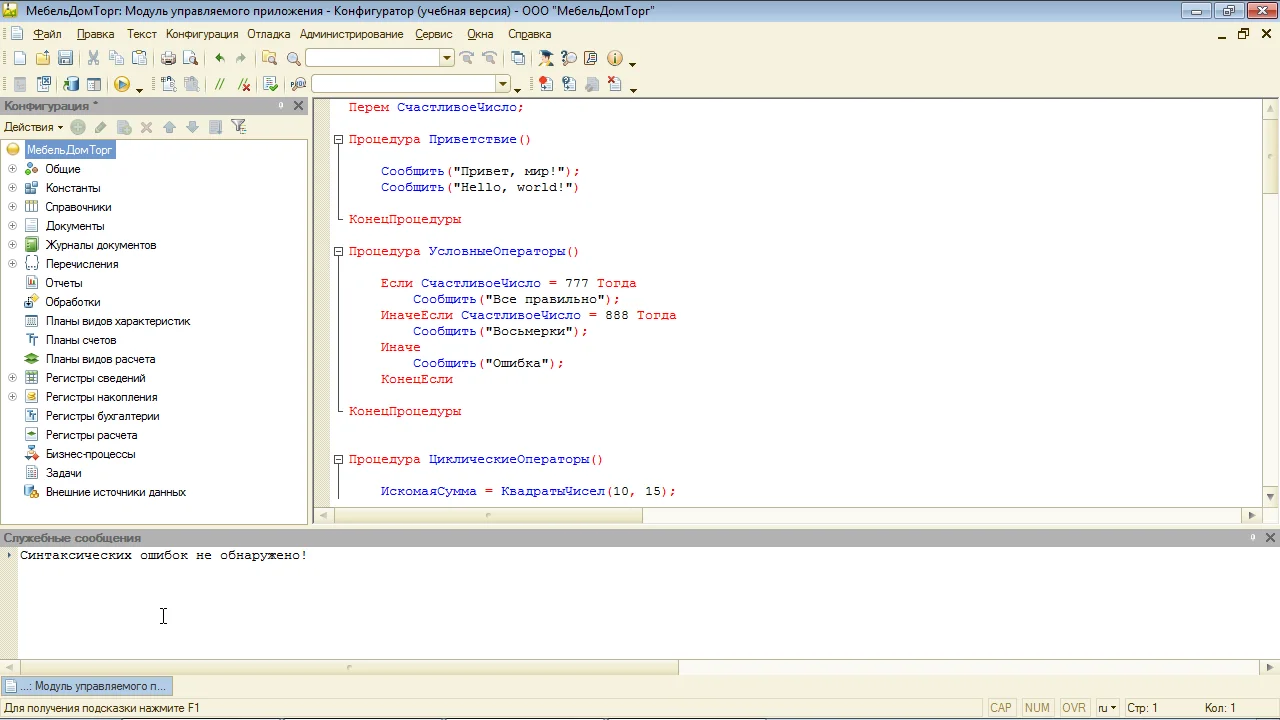The width and height of the screenshot is (1280, 720).
Task: Click the Print printer icon
Action: (168, 59)
